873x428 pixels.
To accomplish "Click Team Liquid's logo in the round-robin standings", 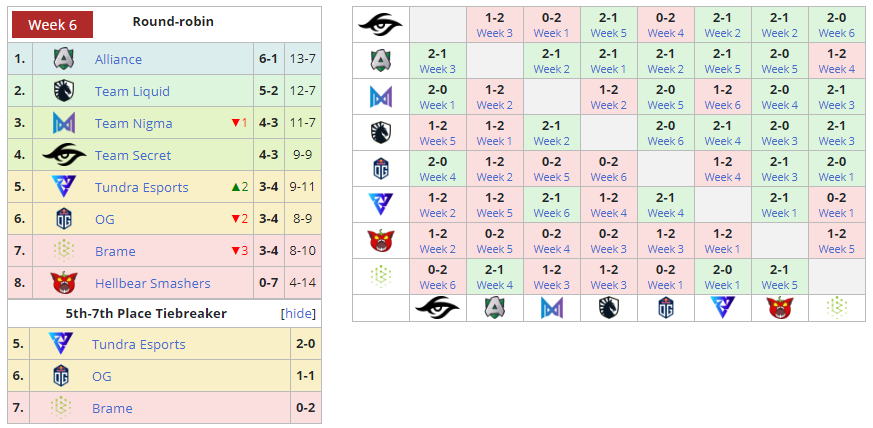I will [62, 91].
